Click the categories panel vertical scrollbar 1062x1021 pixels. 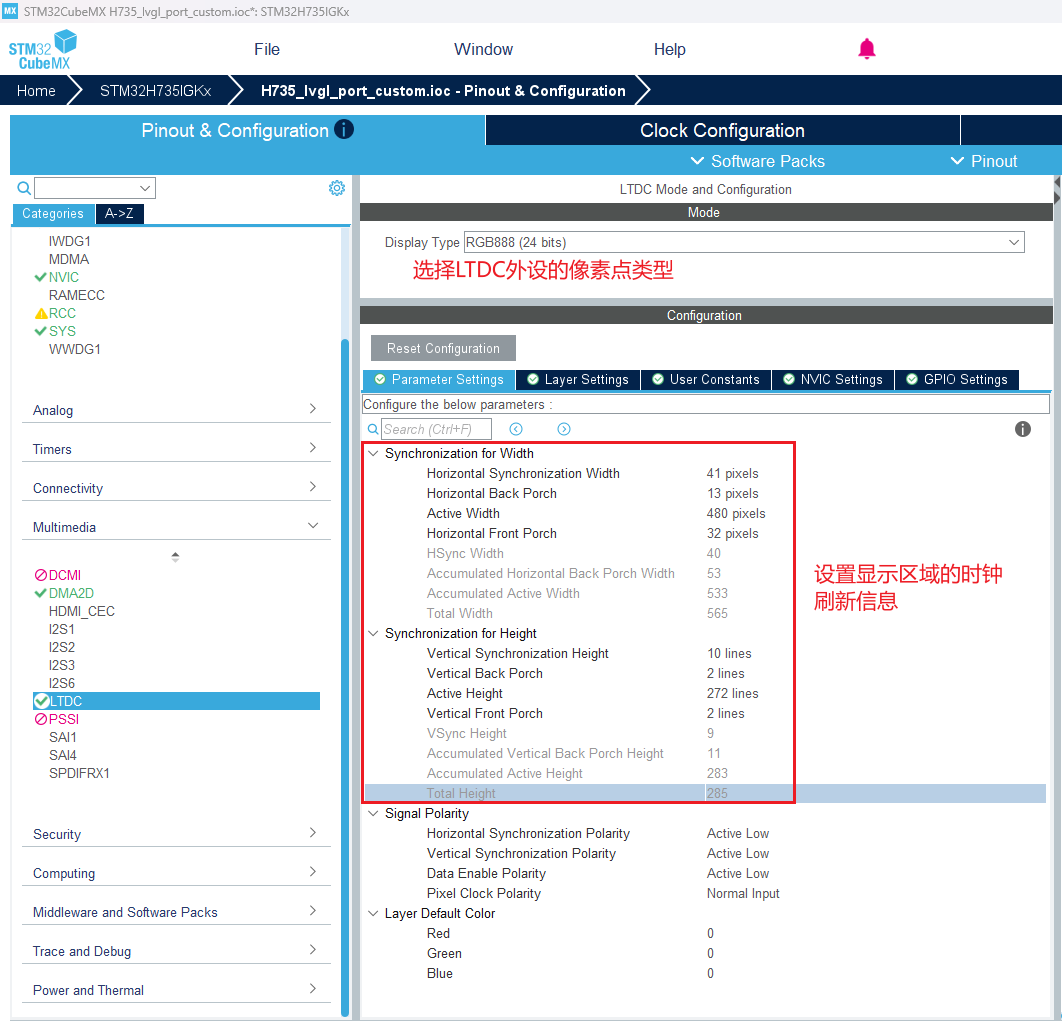pyautogui.click(x=345, y=678)
